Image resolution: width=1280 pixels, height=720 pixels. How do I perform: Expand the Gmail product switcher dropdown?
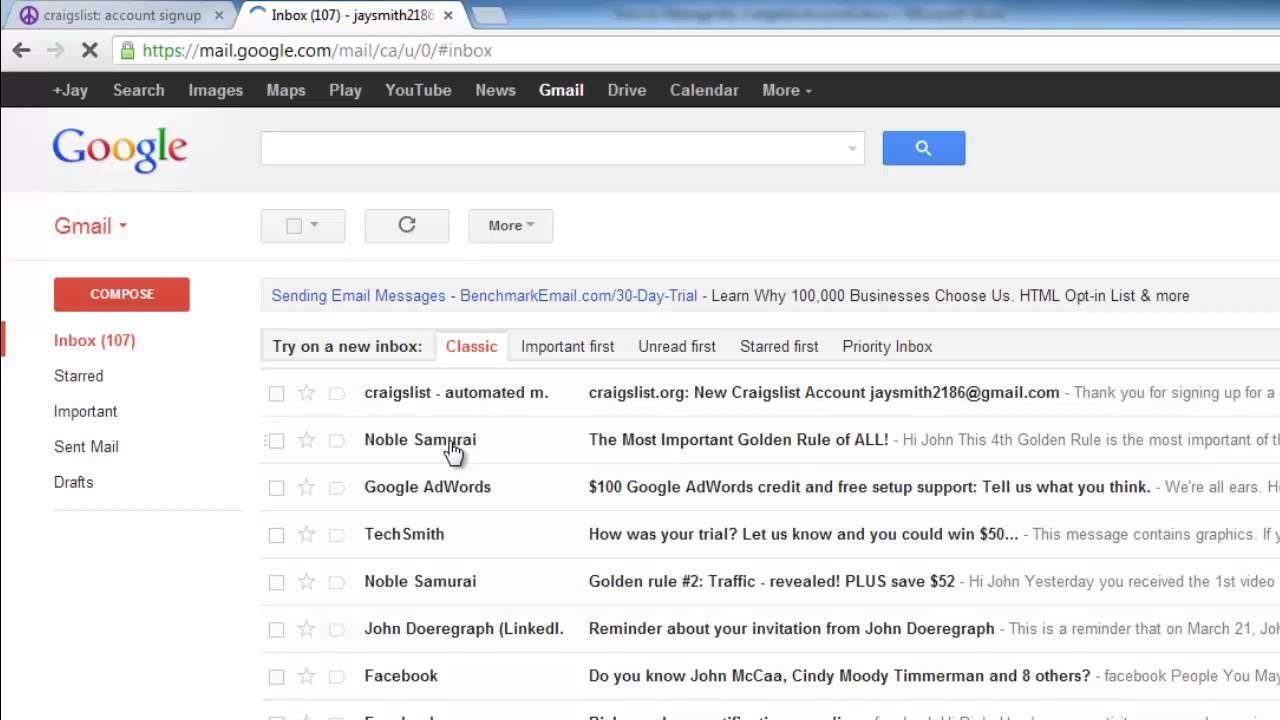91,226
